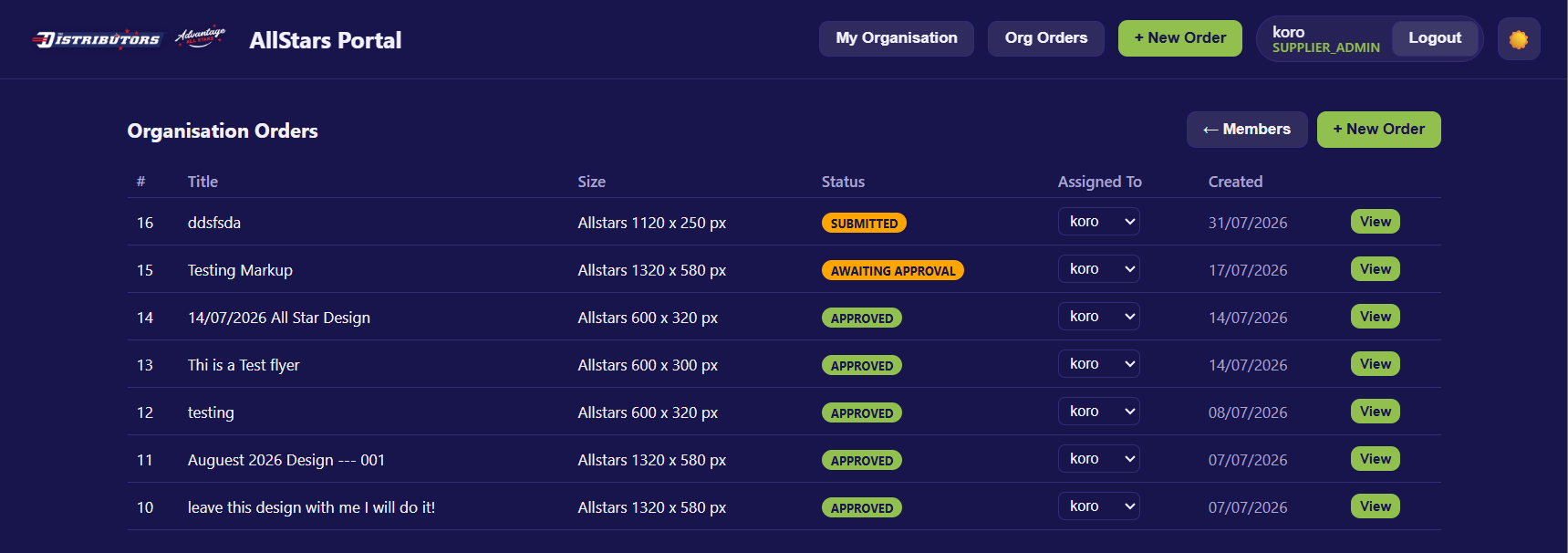The image size is (1568, 553).
Task: Click the Size column header
Action: [x=592, y=182]
